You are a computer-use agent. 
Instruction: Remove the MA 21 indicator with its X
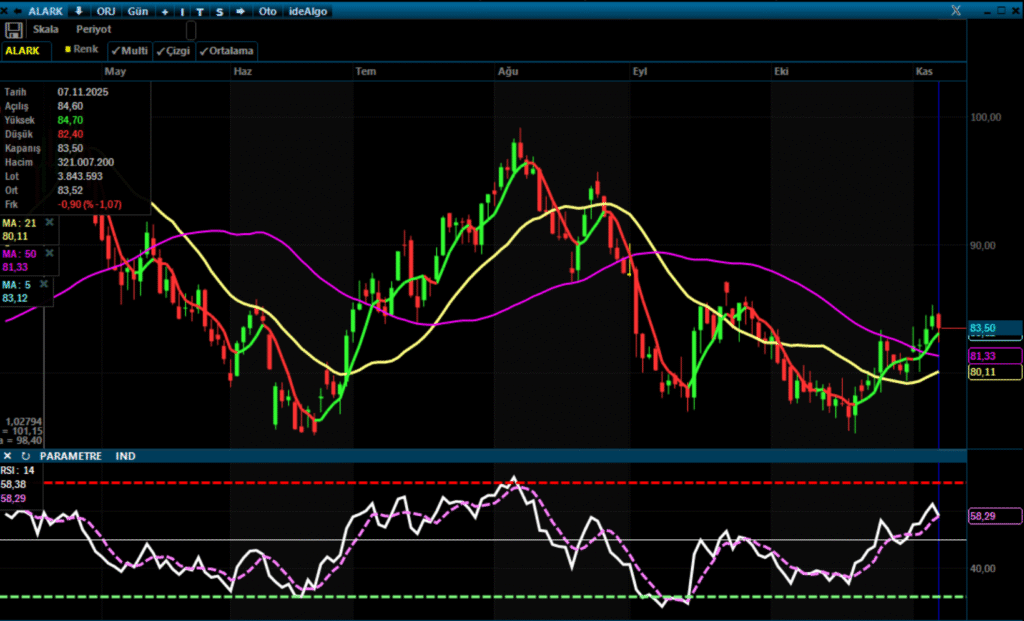tap(49, 222)
